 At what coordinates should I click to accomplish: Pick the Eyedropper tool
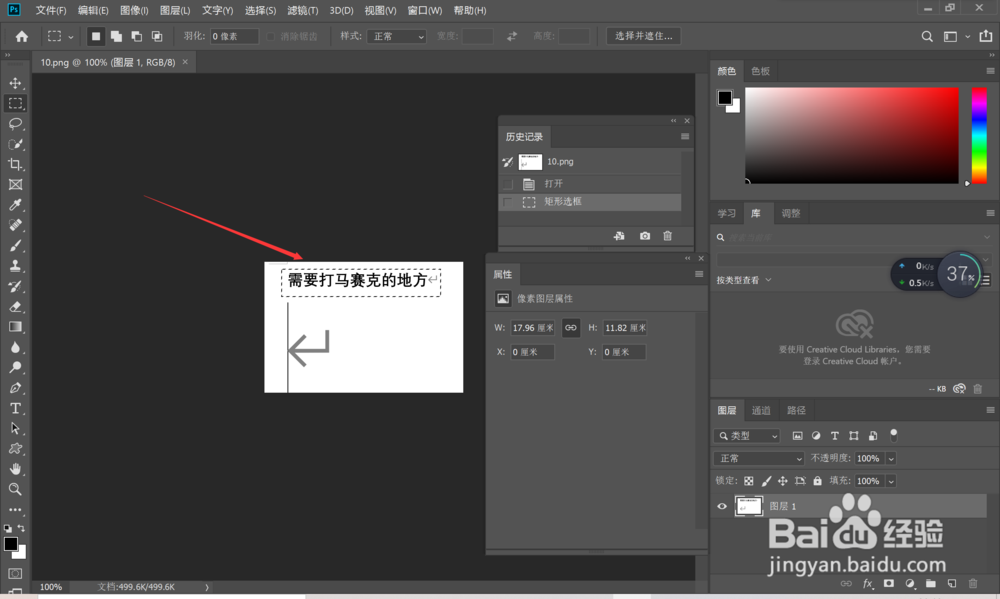click(15, 205)
